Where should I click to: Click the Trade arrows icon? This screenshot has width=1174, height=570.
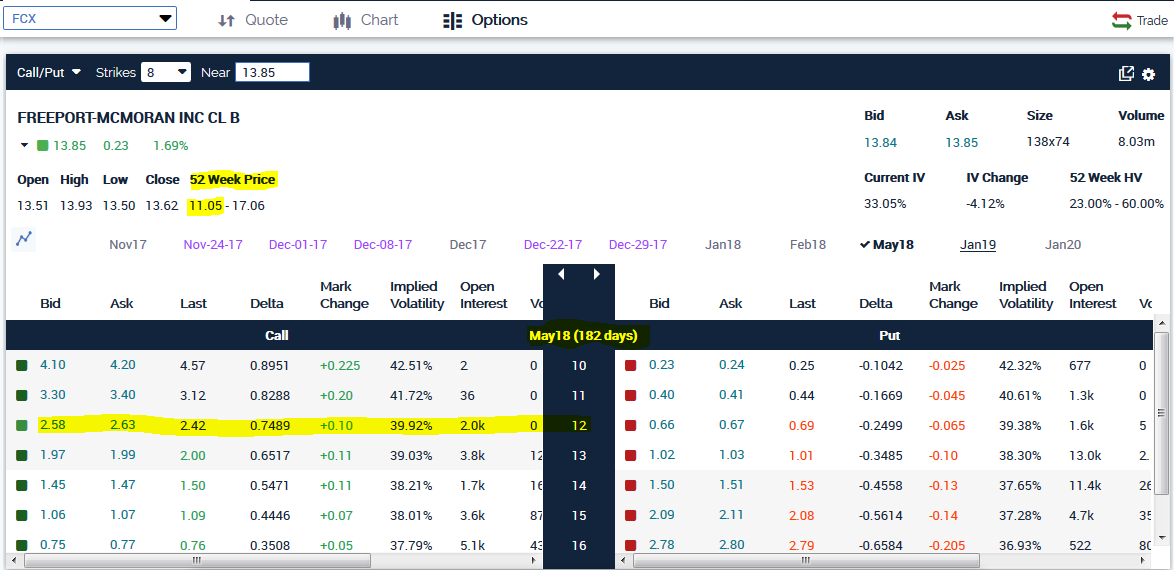point(1121,20)
